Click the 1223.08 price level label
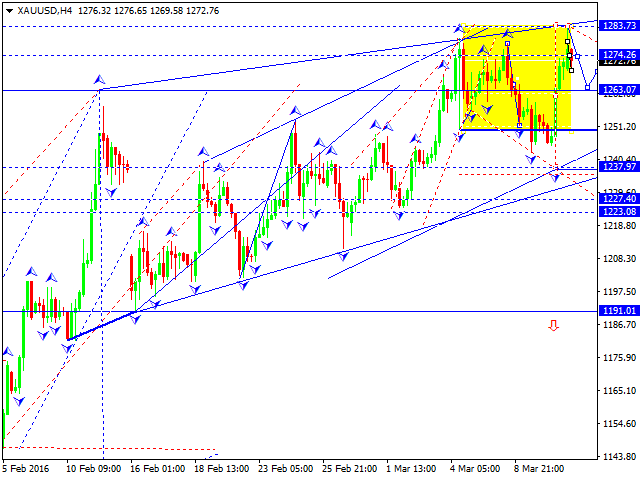Image resolution: width=640 pixels, height=480 pixels. click(619, 211)
